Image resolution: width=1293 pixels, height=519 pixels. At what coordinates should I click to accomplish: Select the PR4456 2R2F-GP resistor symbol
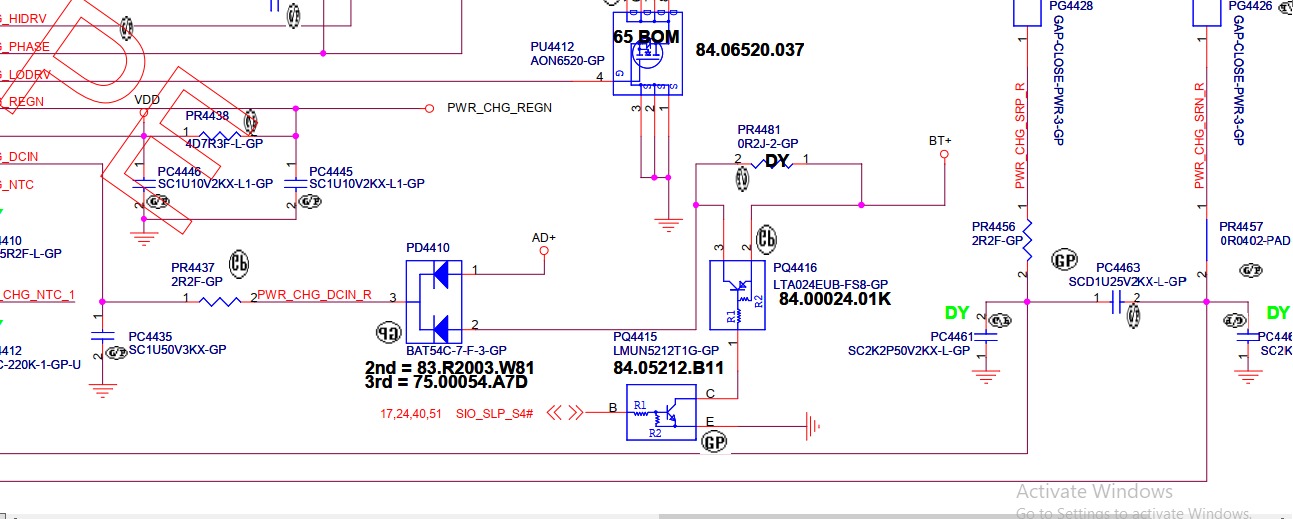click(x=1027, y=239)
